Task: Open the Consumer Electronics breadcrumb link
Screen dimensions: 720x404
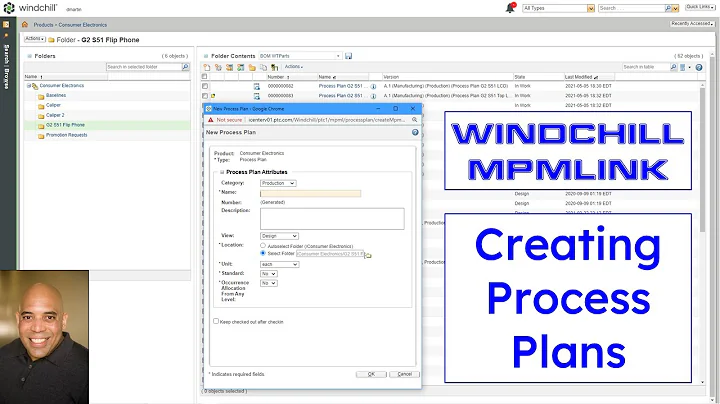Action: tap(83, 25)
